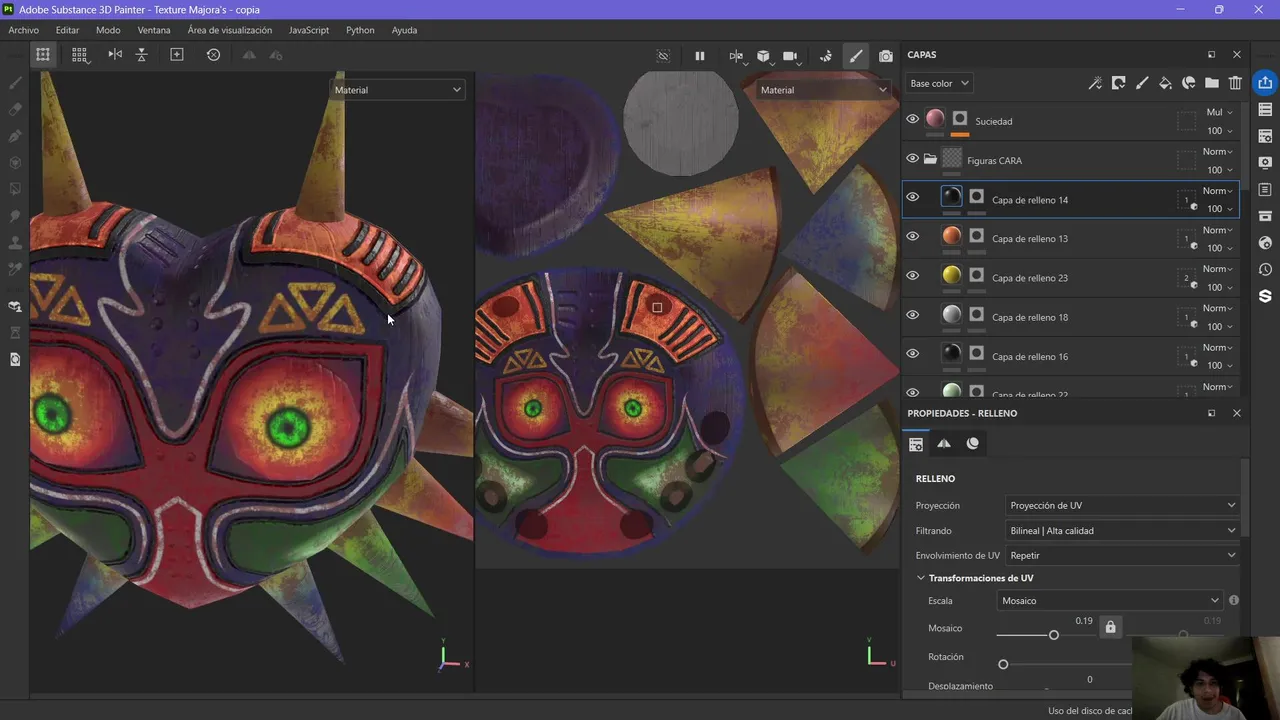Create a new folder in the layers panel
The height and width of the screenshot is (720, 1280).
(x=1212, y=83)
